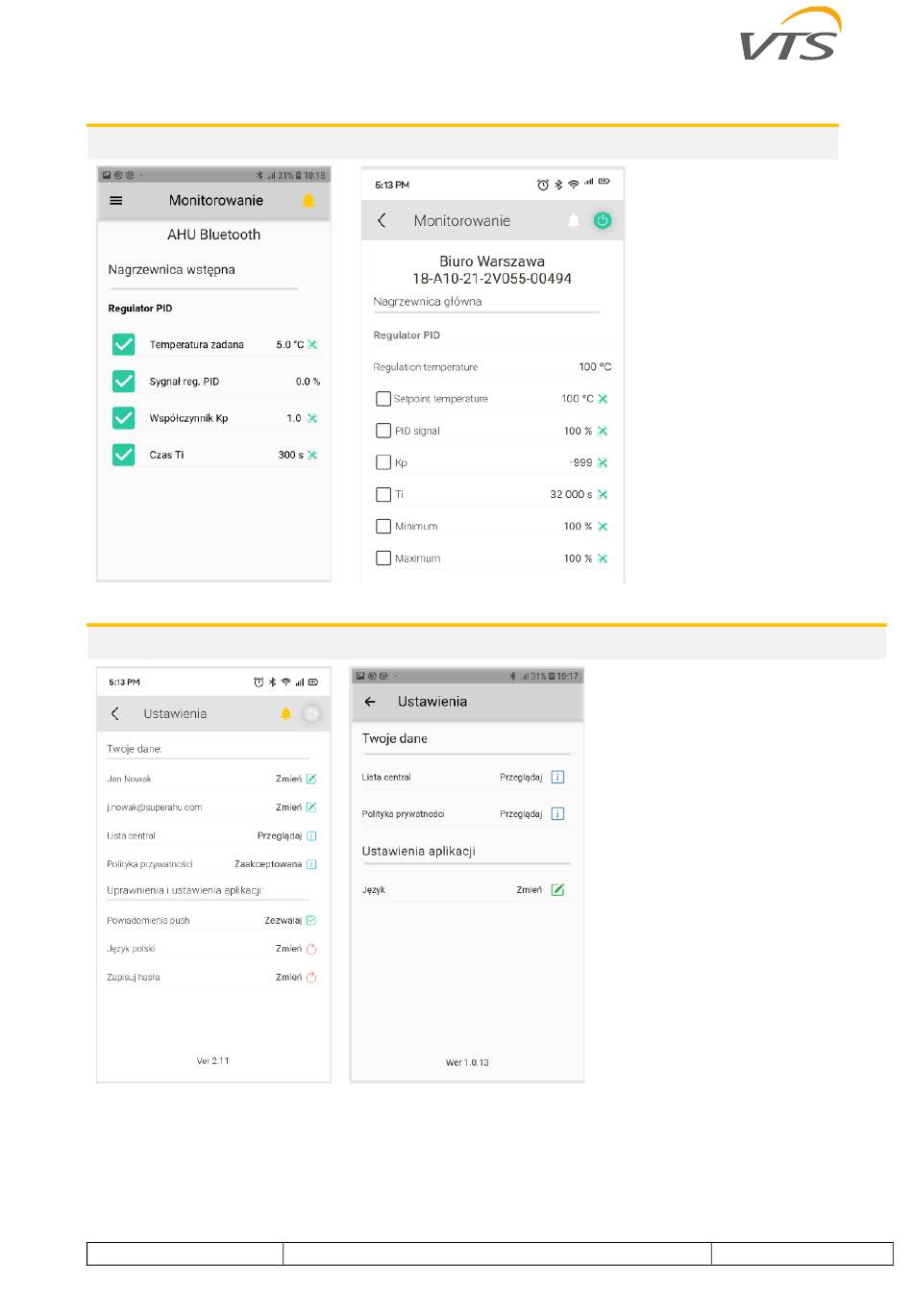
Task: Check Setpoint temperature checkbox
Action: pos(383,399)
